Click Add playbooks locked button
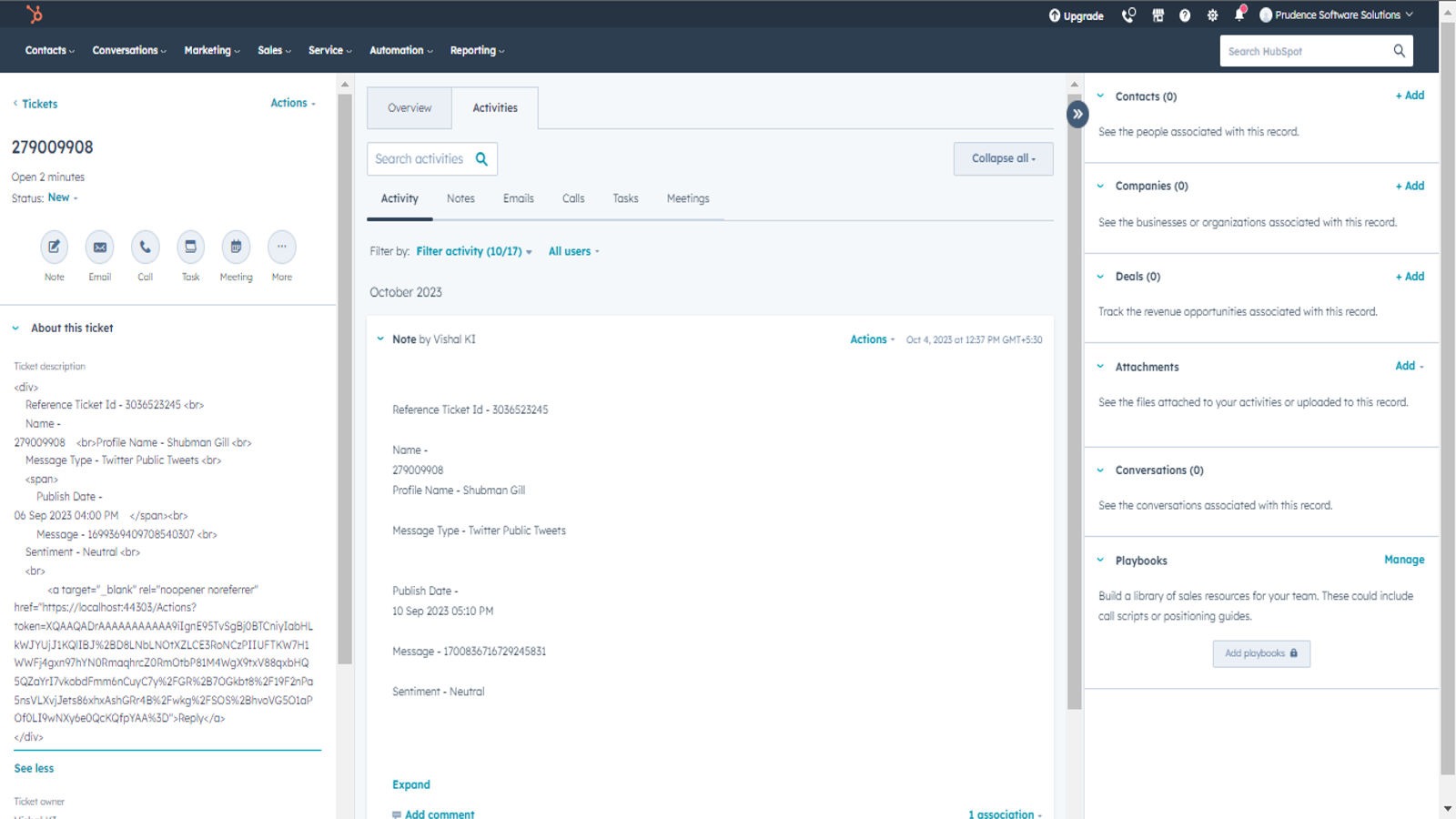The width and height of the screenshot is (1456, 819). (1261, 652)
